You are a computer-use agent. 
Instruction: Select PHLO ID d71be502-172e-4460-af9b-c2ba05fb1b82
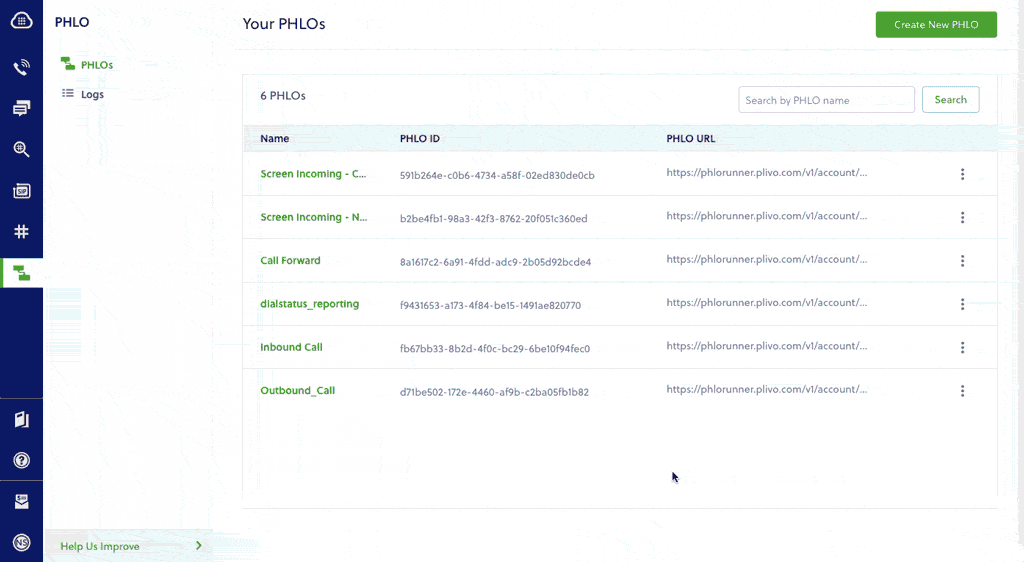[x=494, y=392]
